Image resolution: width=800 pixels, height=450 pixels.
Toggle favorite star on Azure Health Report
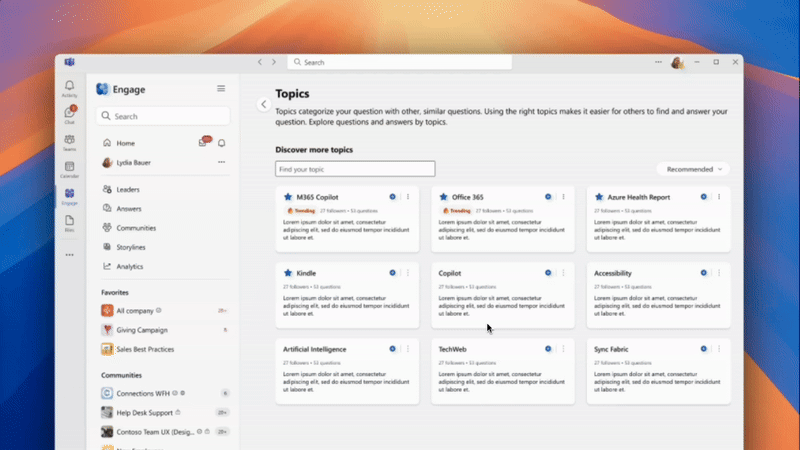pyautogui.click(x=599, y=197)
